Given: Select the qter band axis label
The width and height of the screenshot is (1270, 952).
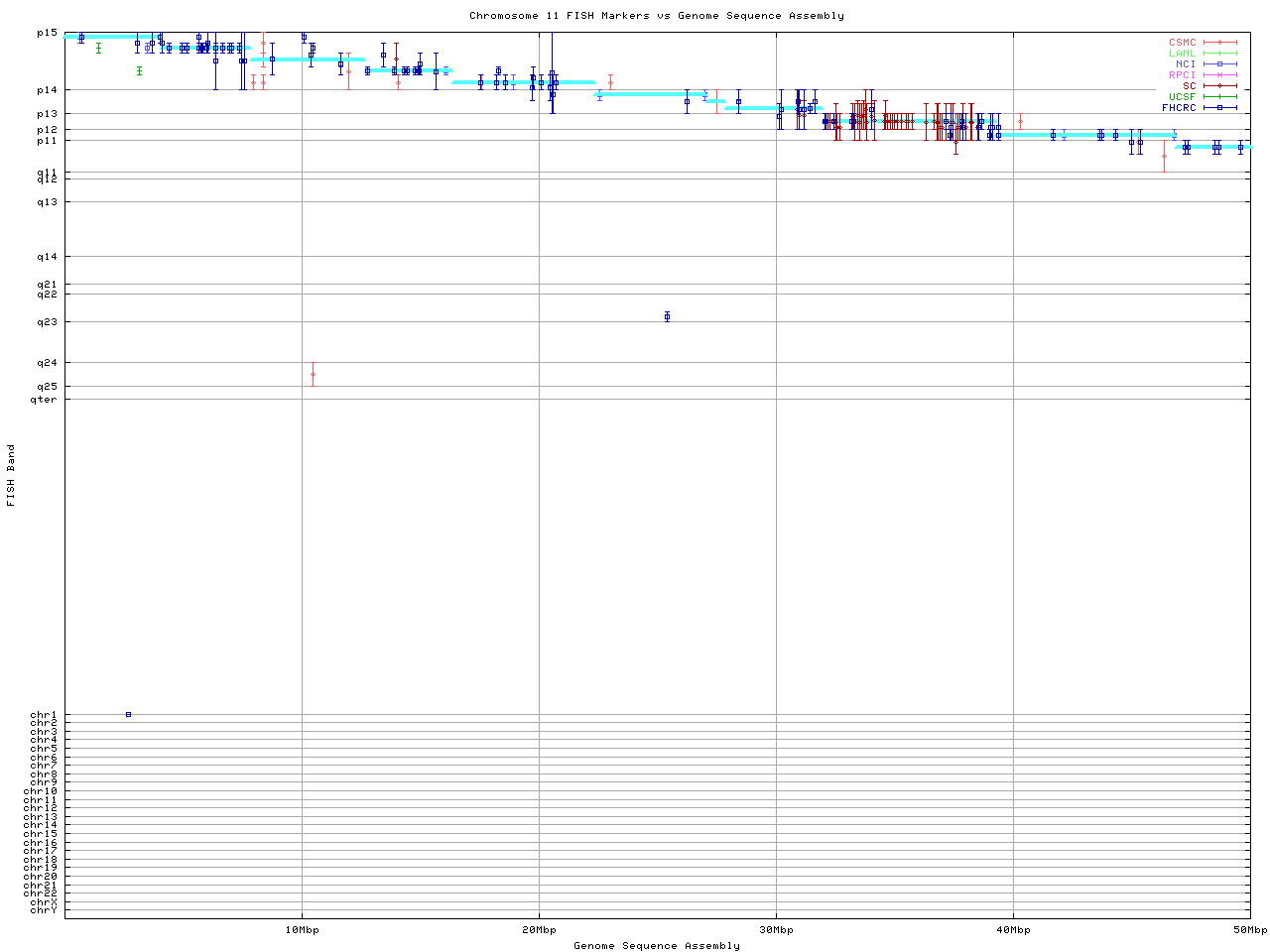Looking at the screenshot, I should [44, 400].
